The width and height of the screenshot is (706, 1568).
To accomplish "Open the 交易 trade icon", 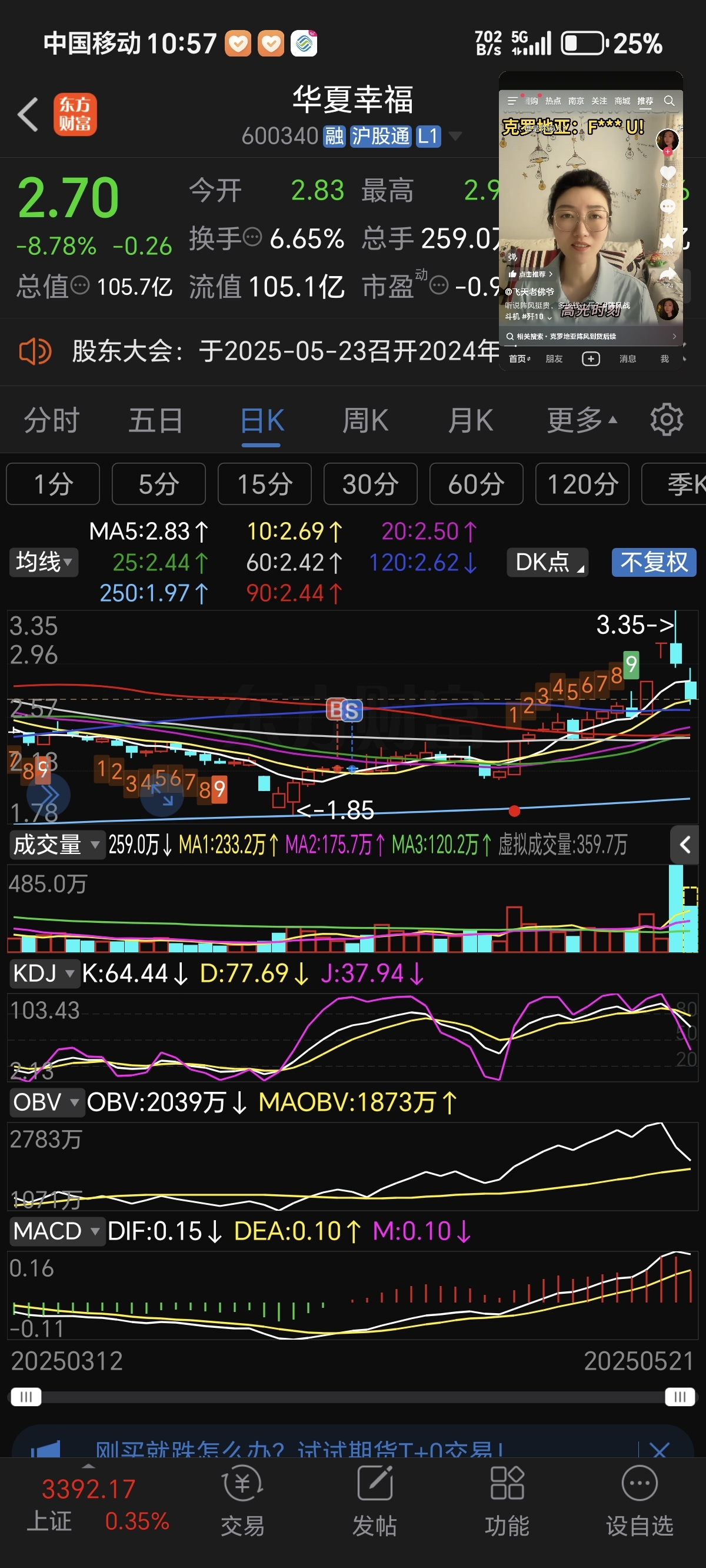I will coord(242,1500).
